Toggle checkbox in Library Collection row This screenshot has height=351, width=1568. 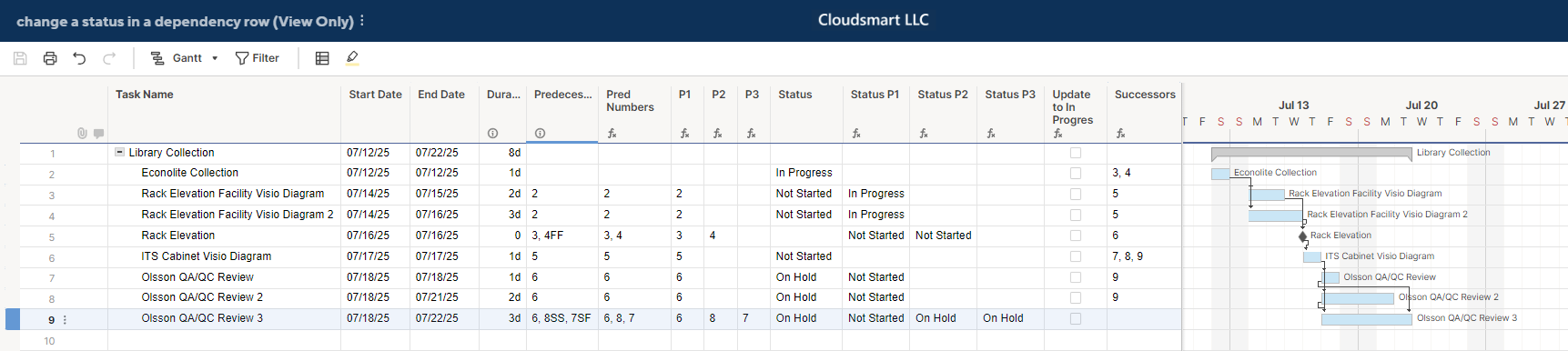(x=1076, y=153)
